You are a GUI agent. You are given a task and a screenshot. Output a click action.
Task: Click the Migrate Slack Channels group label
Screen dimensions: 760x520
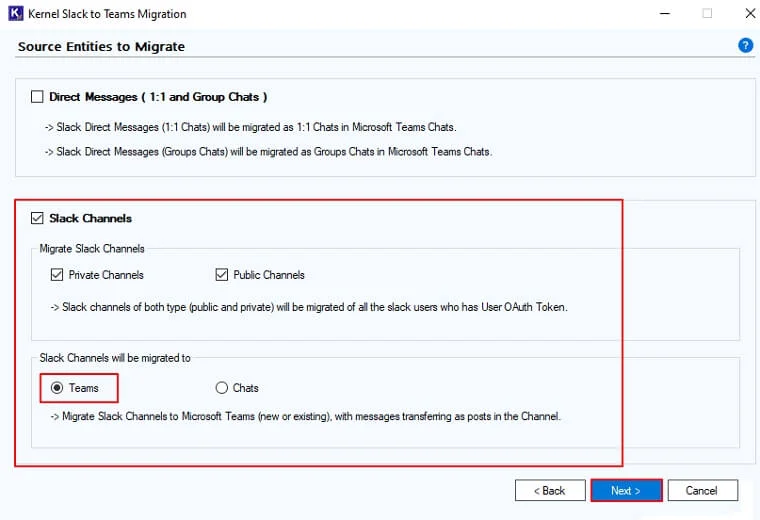[92, 249]
